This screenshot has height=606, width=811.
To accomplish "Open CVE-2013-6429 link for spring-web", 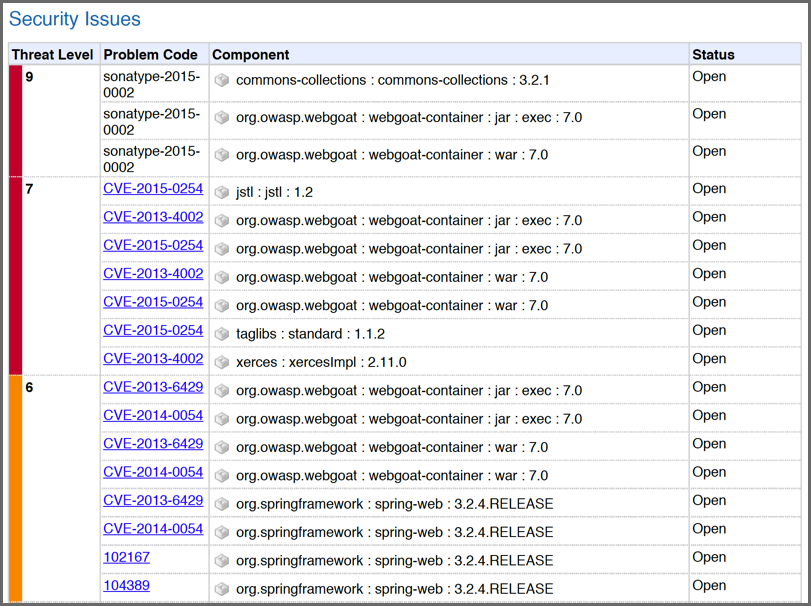I will tap(153, 501).
